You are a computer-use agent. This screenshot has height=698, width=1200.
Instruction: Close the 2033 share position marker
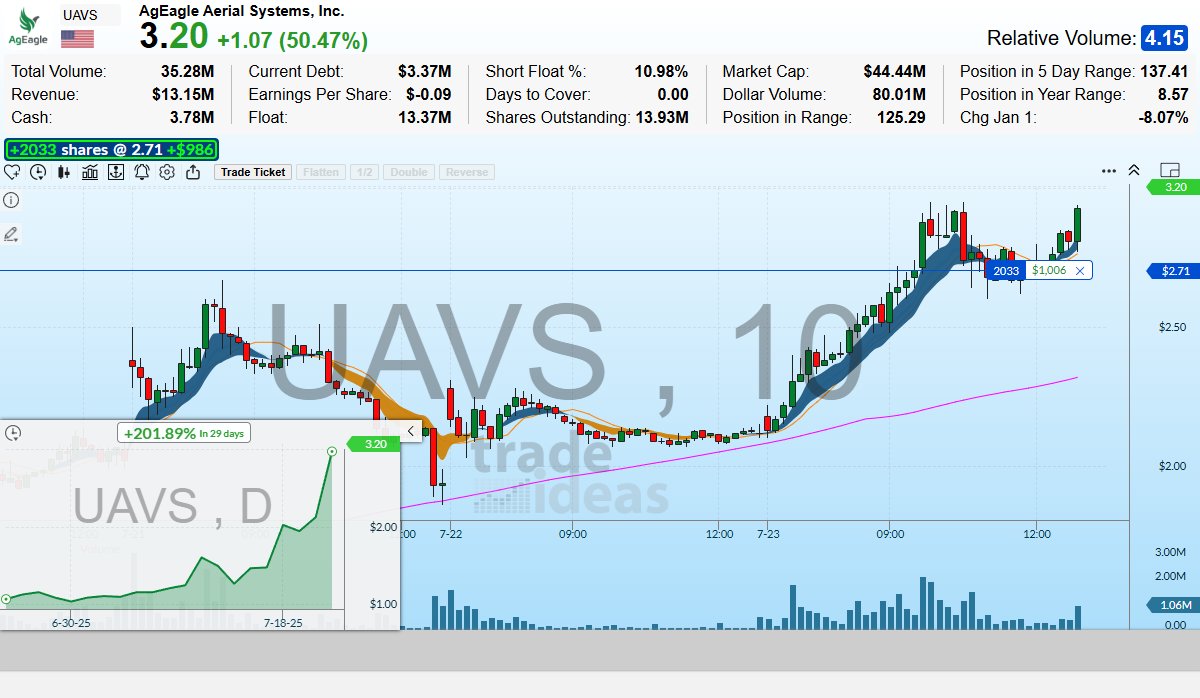click(x=1080, y=271)
